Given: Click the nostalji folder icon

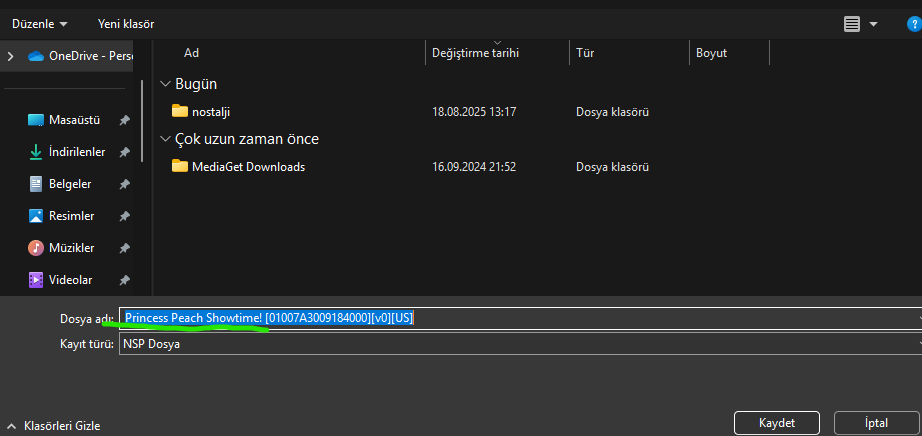Looking at the screenshot, I should coord(179,111).
